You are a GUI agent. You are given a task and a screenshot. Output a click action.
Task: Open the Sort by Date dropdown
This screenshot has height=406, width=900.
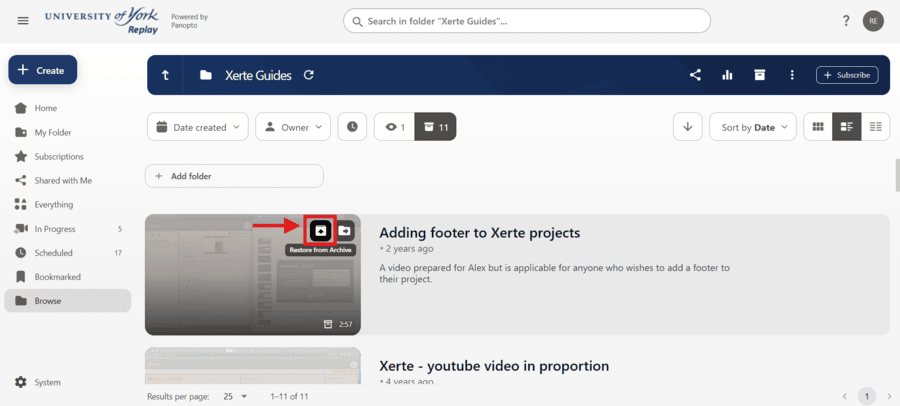[x=752, y=127]
